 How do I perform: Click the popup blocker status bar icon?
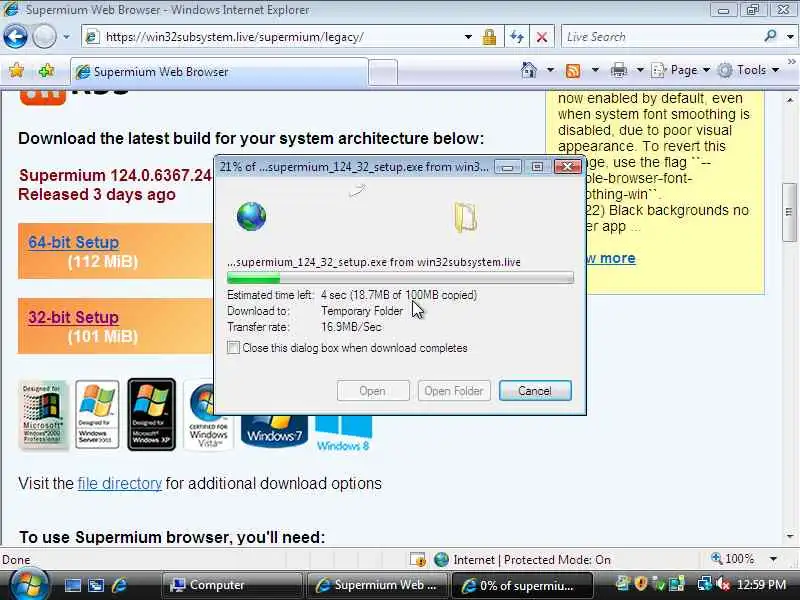click(x=418, y=560)
